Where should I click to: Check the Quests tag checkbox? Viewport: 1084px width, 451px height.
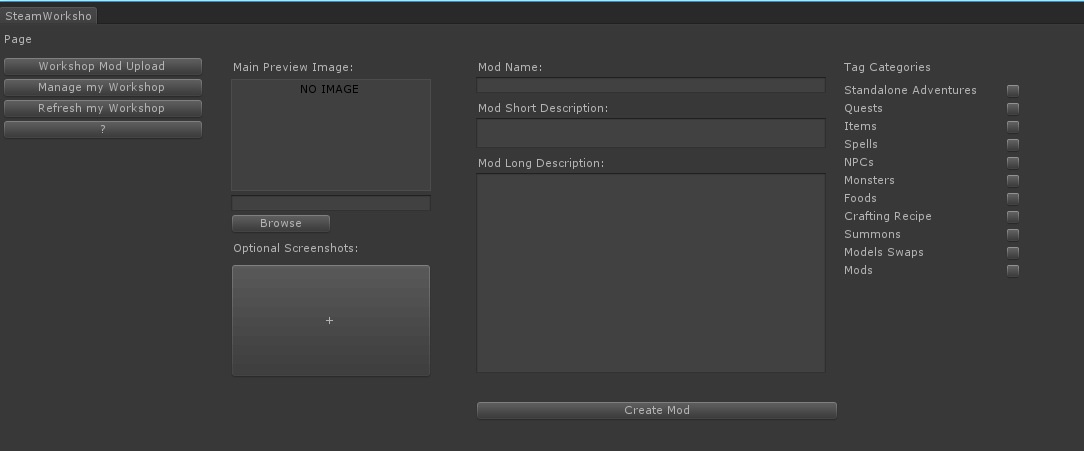(x=1013, y=108)
